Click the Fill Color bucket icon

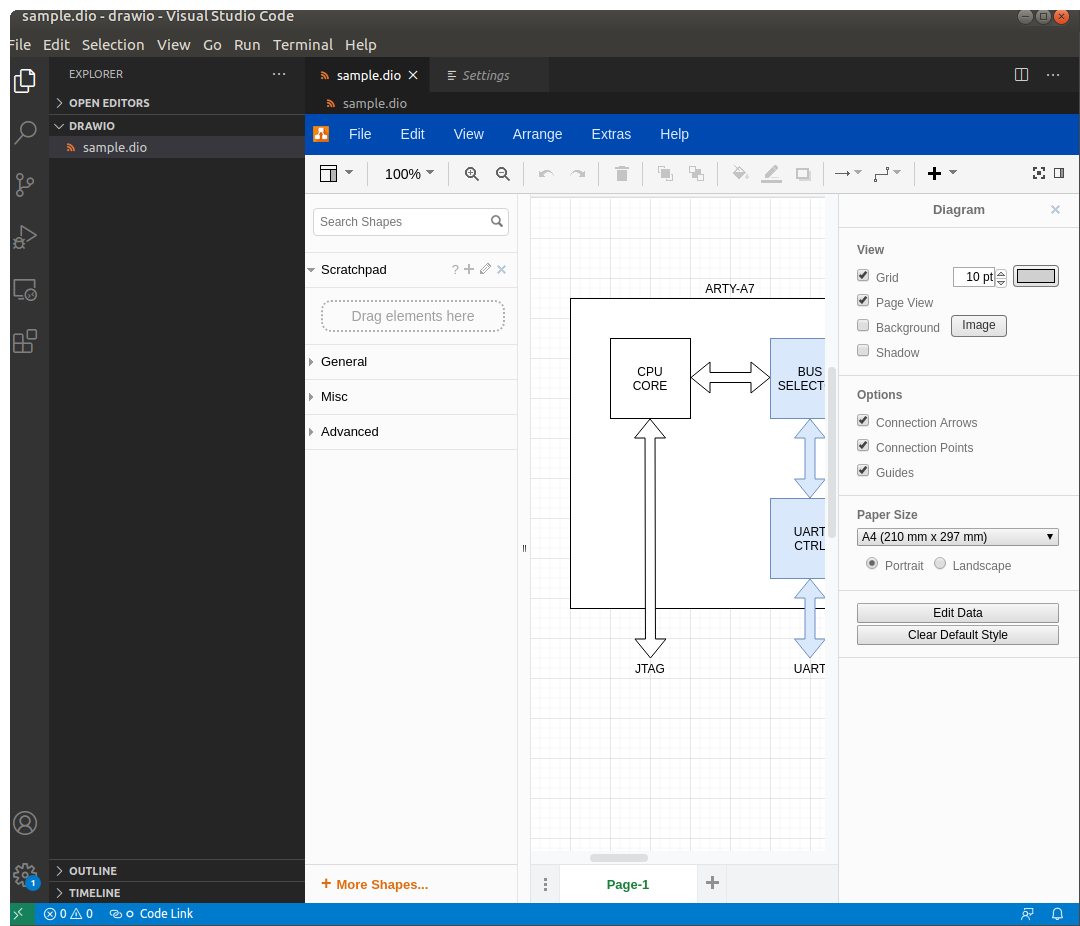(x=740, y=174)
